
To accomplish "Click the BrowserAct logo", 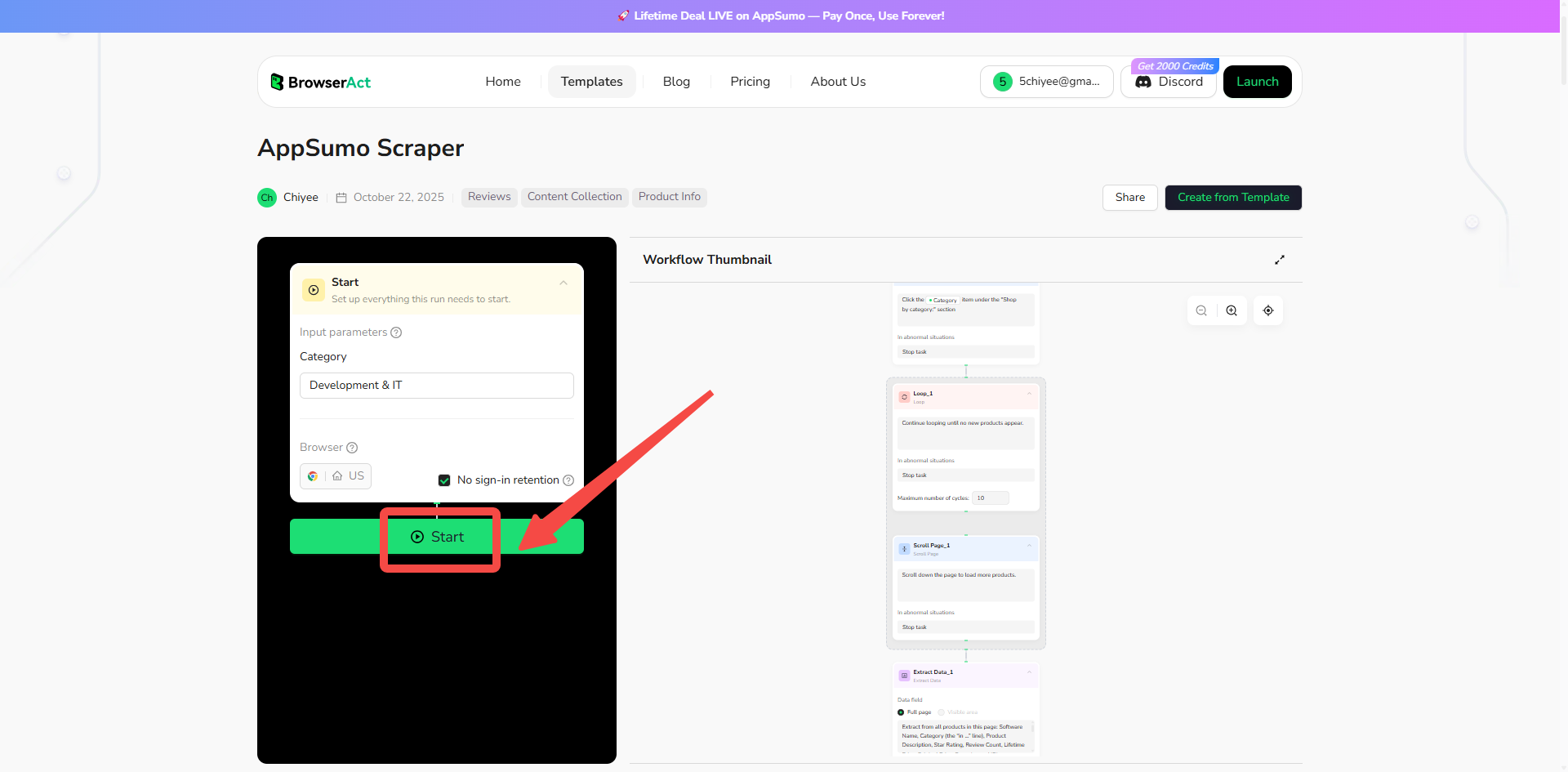I will pos(320,82).
